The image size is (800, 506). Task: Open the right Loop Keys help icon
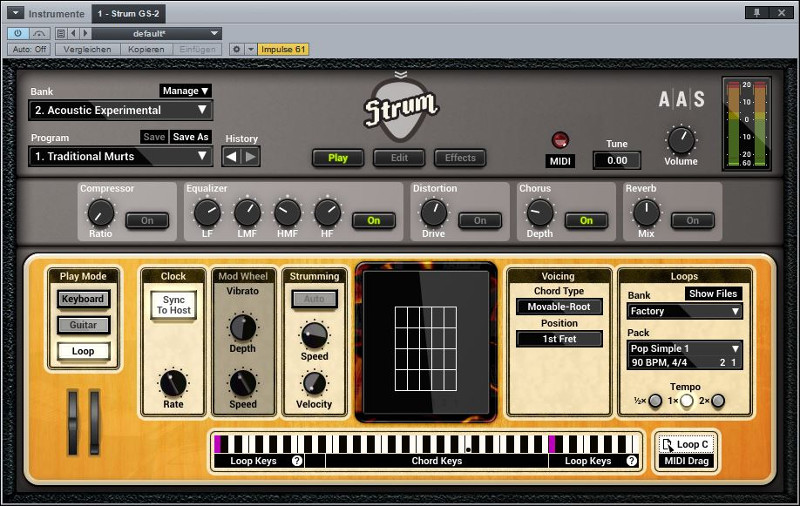point(632,461)
